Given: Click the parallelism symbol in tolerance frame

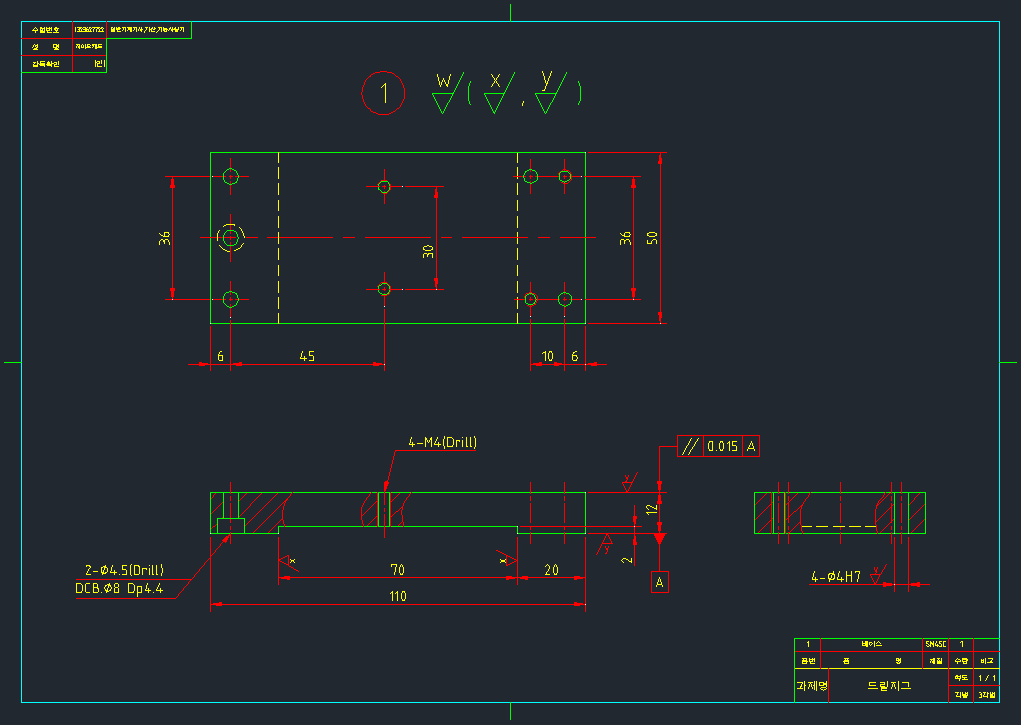Looking at the screenshot, I should 690,446.
